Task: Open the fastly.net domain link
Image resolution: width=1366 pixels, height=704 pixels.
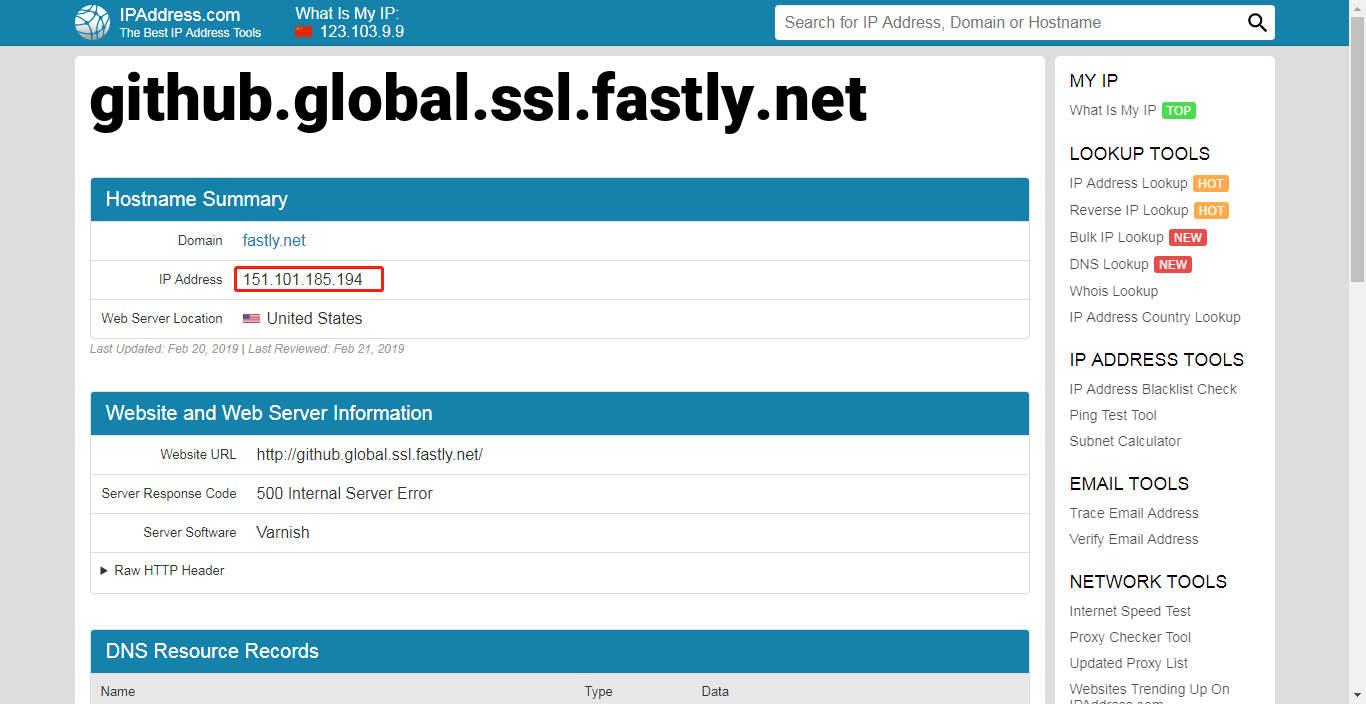Action: pos(274,241)
